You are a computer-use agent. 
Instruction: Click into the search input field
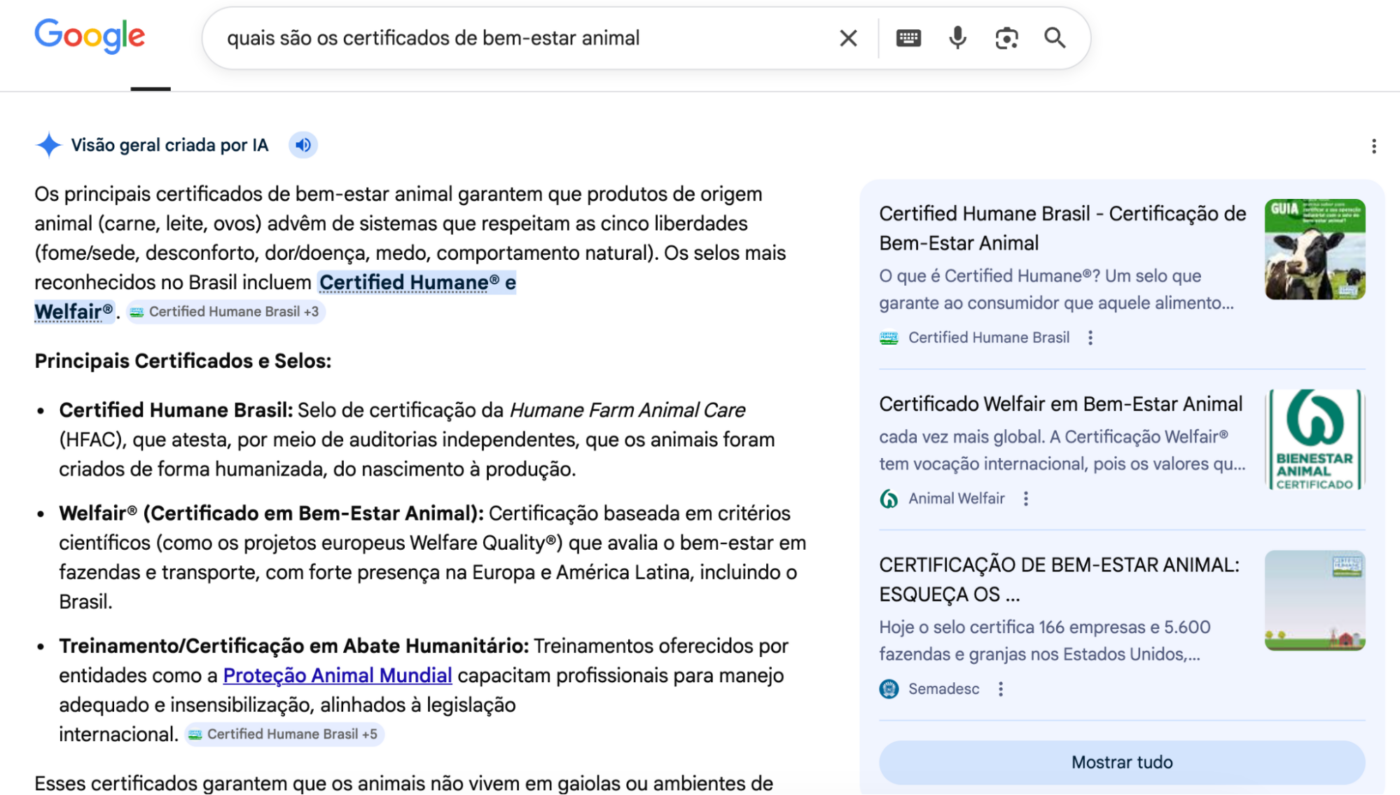(520, 38)
